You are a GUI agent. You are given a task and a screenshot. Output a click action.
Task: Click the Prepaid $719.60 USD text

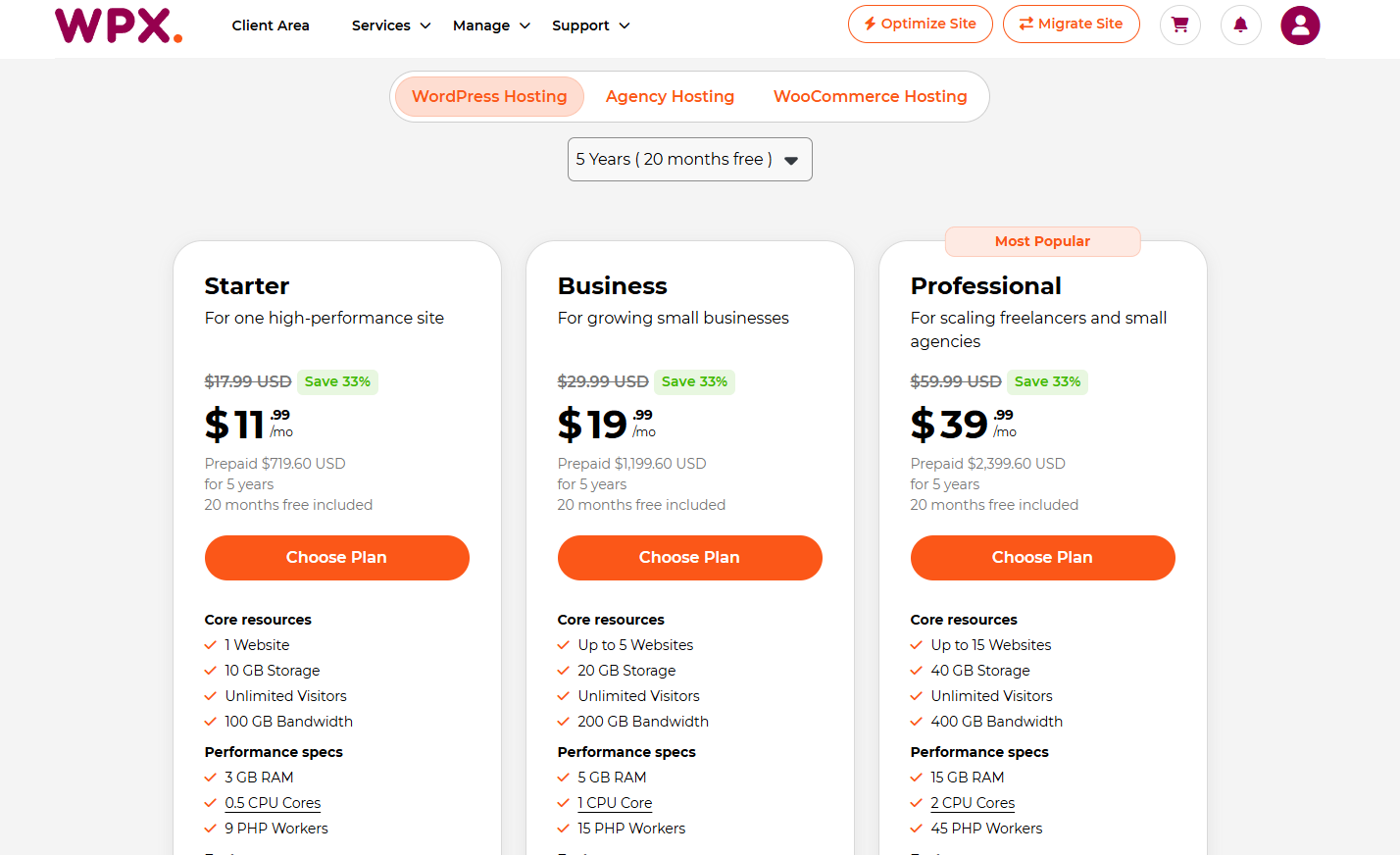coord(275,464)
